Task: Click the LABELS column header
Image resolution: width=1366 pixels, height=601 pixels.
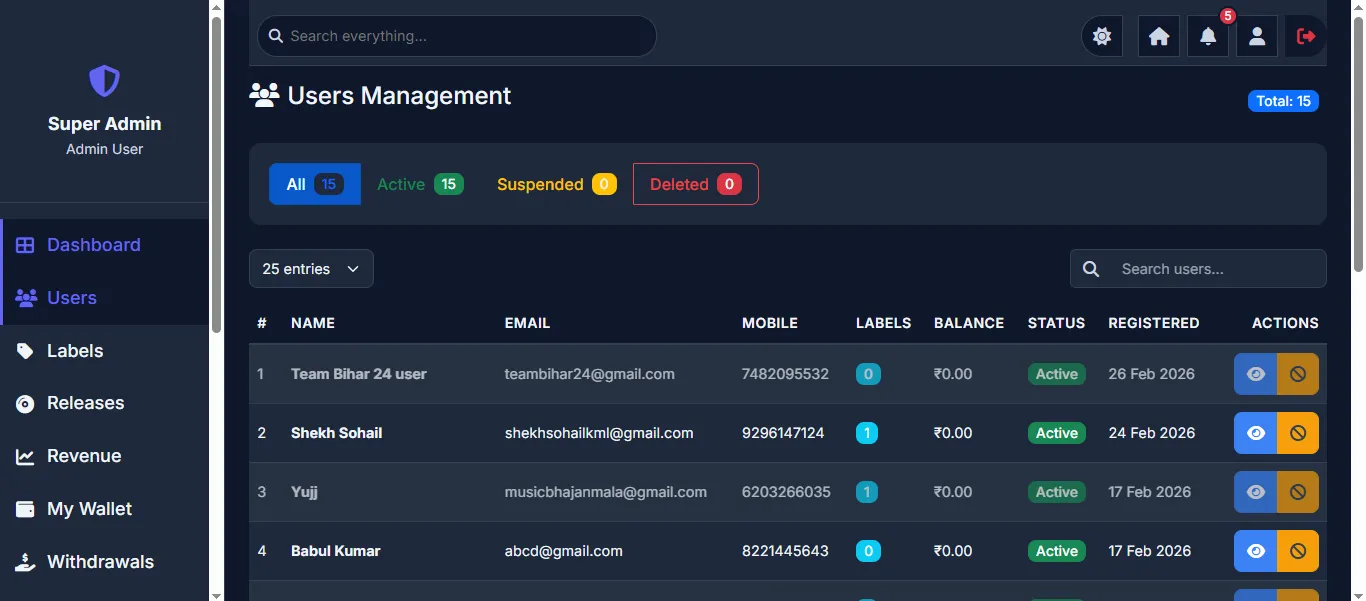Action: [x=884, y=323]
